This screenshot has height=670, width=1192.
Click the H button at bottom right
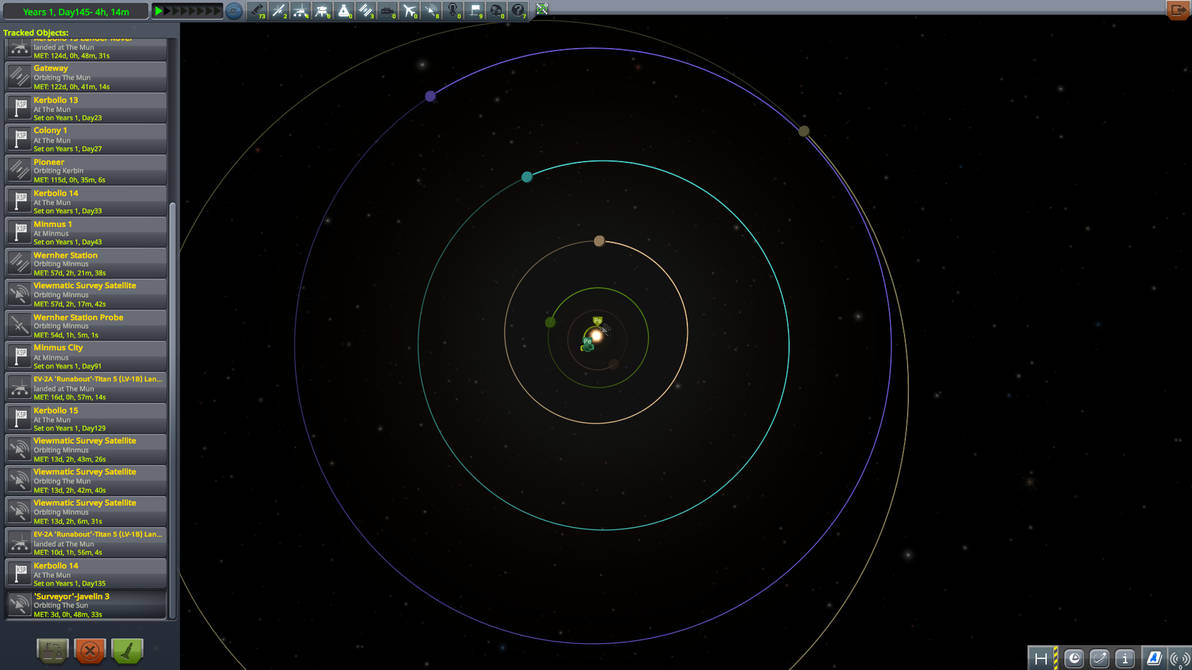[x=1041, y=659]
